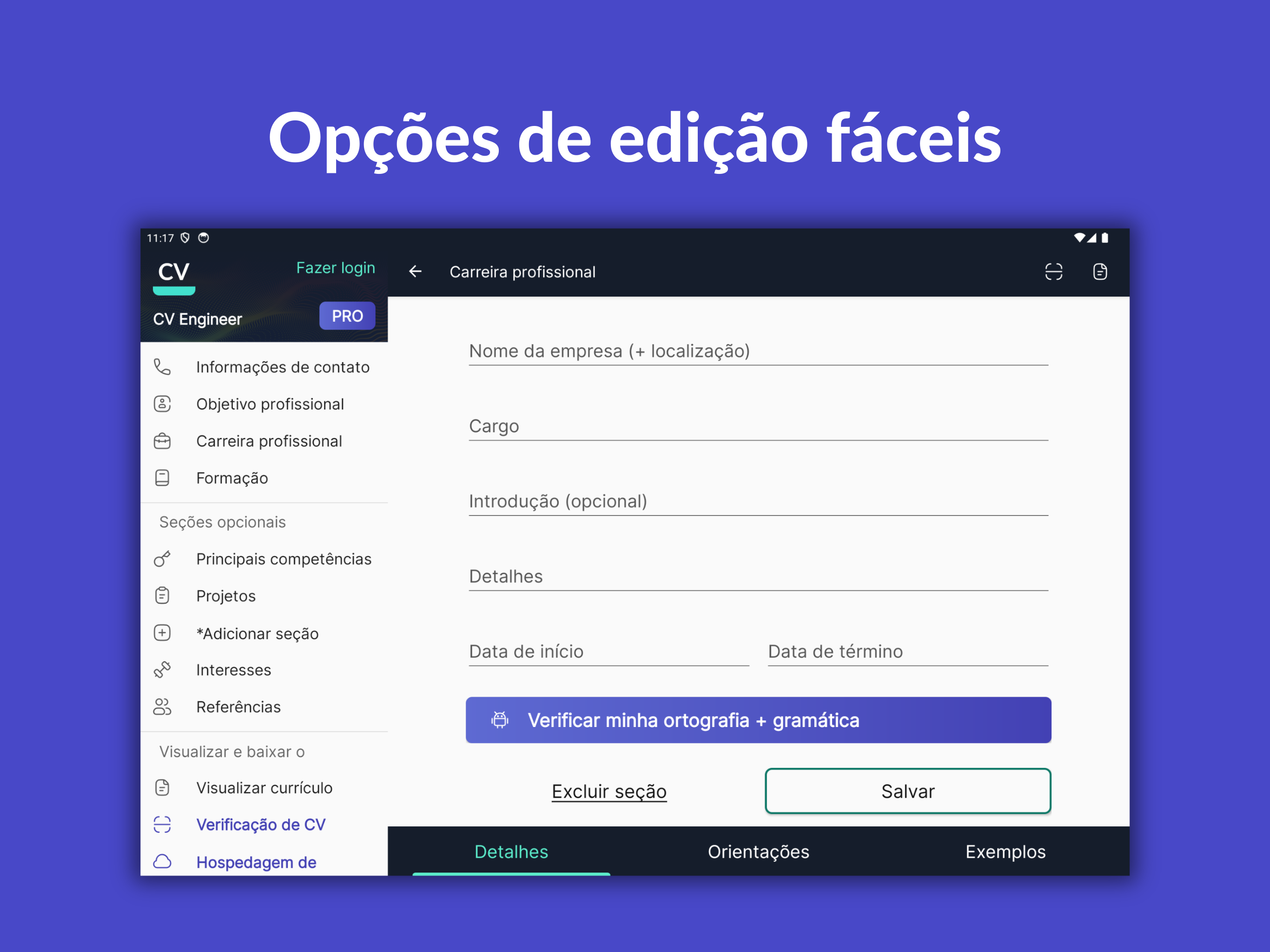Click the phone icon for contact info

[163, 367]
